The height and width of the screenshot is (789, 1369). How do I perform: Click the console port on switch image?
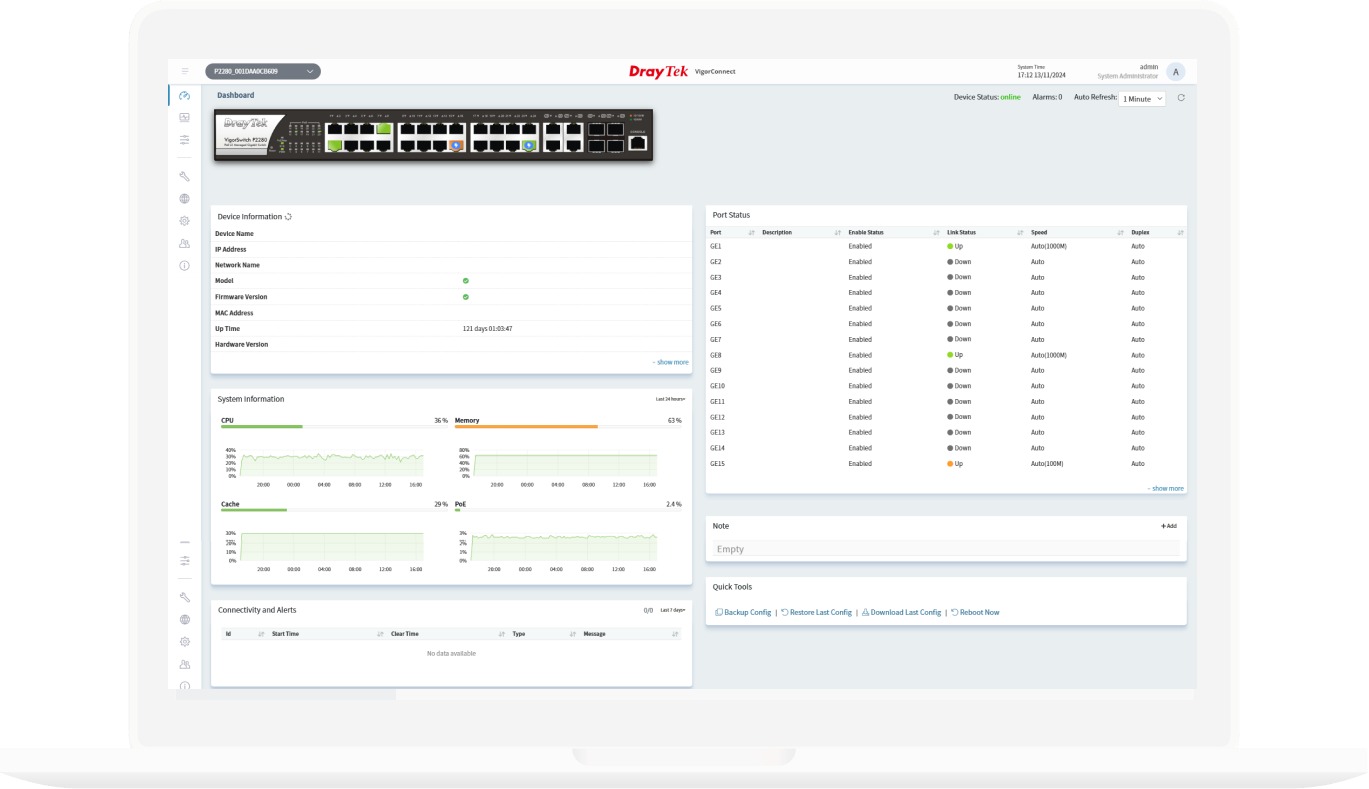pyautogui.click(x=637, y=143)
